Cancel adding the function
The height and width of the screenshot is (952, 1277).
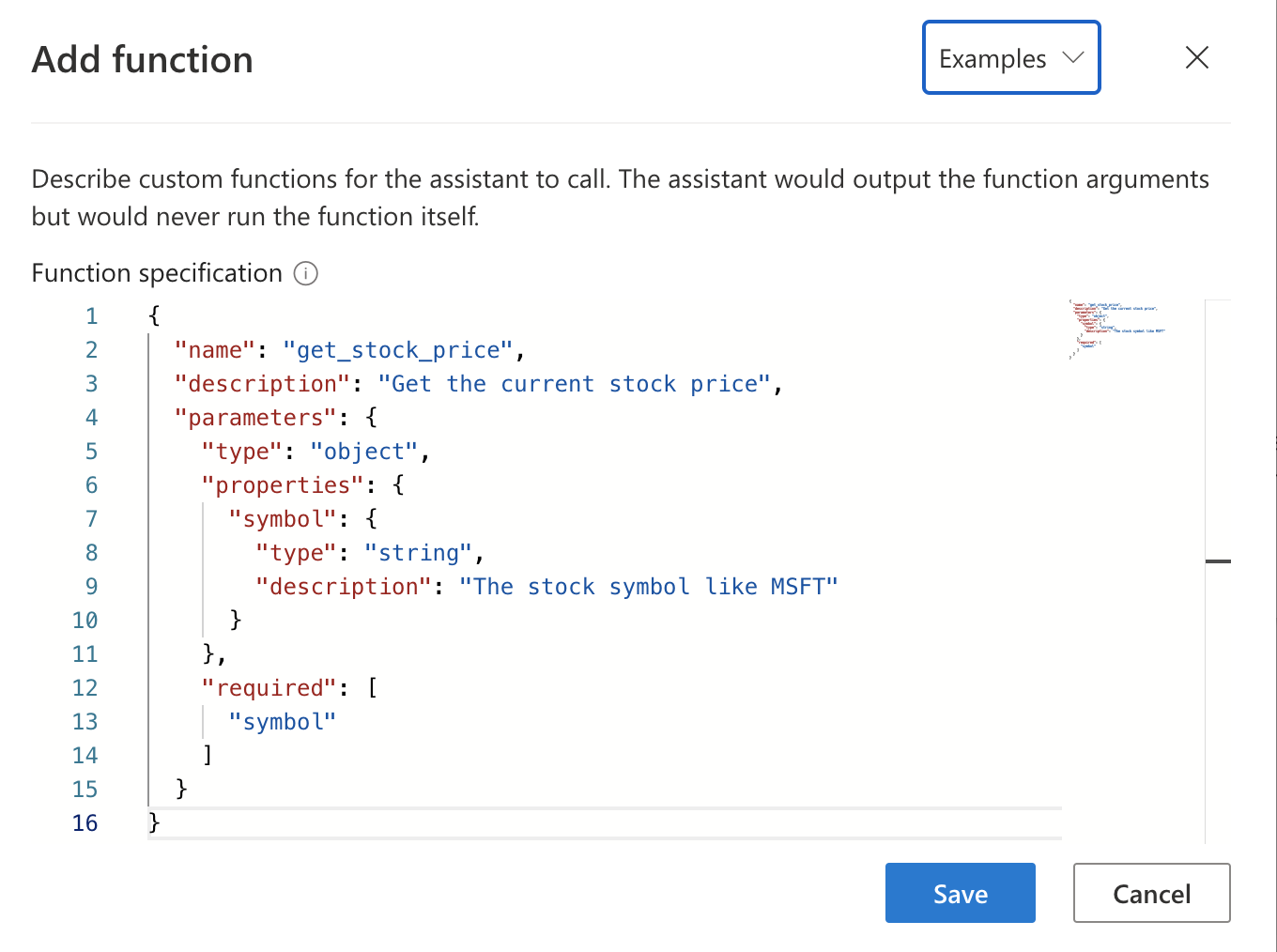(1151, 893)
